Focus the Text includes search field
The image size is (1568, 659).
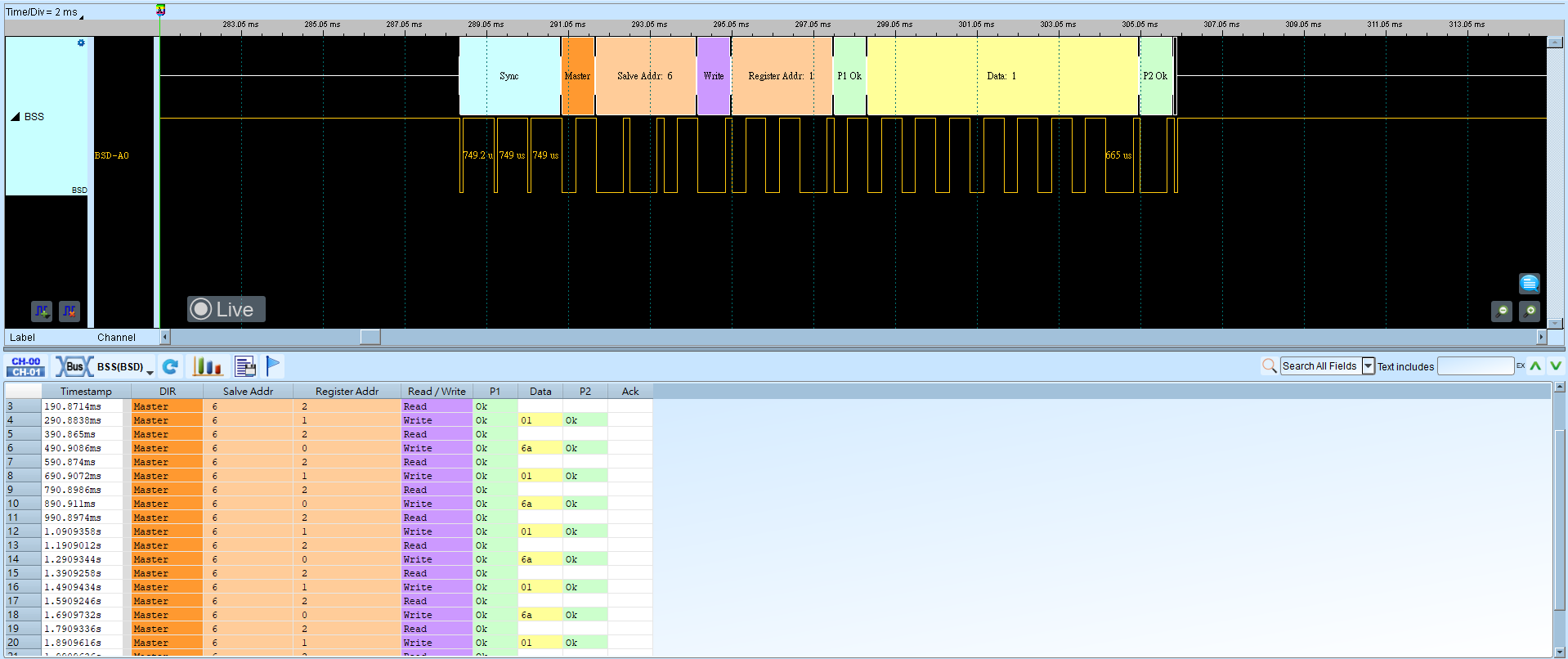tap(1476, 365)
